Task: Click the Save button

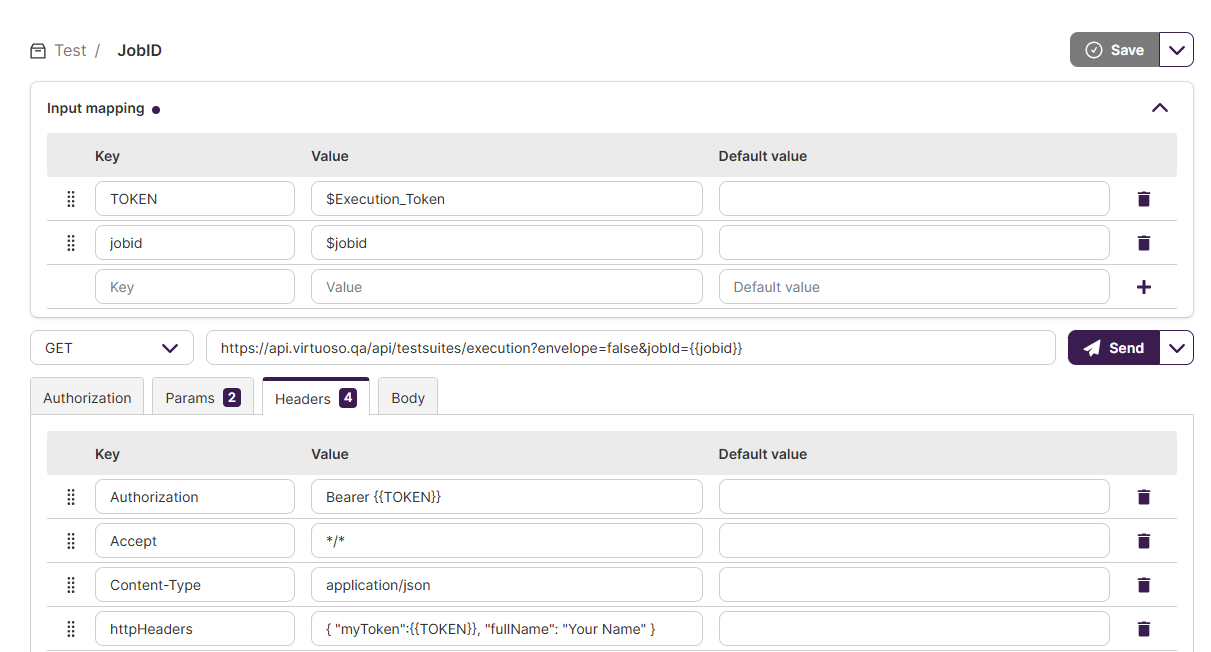Action: coord(1114,50)
